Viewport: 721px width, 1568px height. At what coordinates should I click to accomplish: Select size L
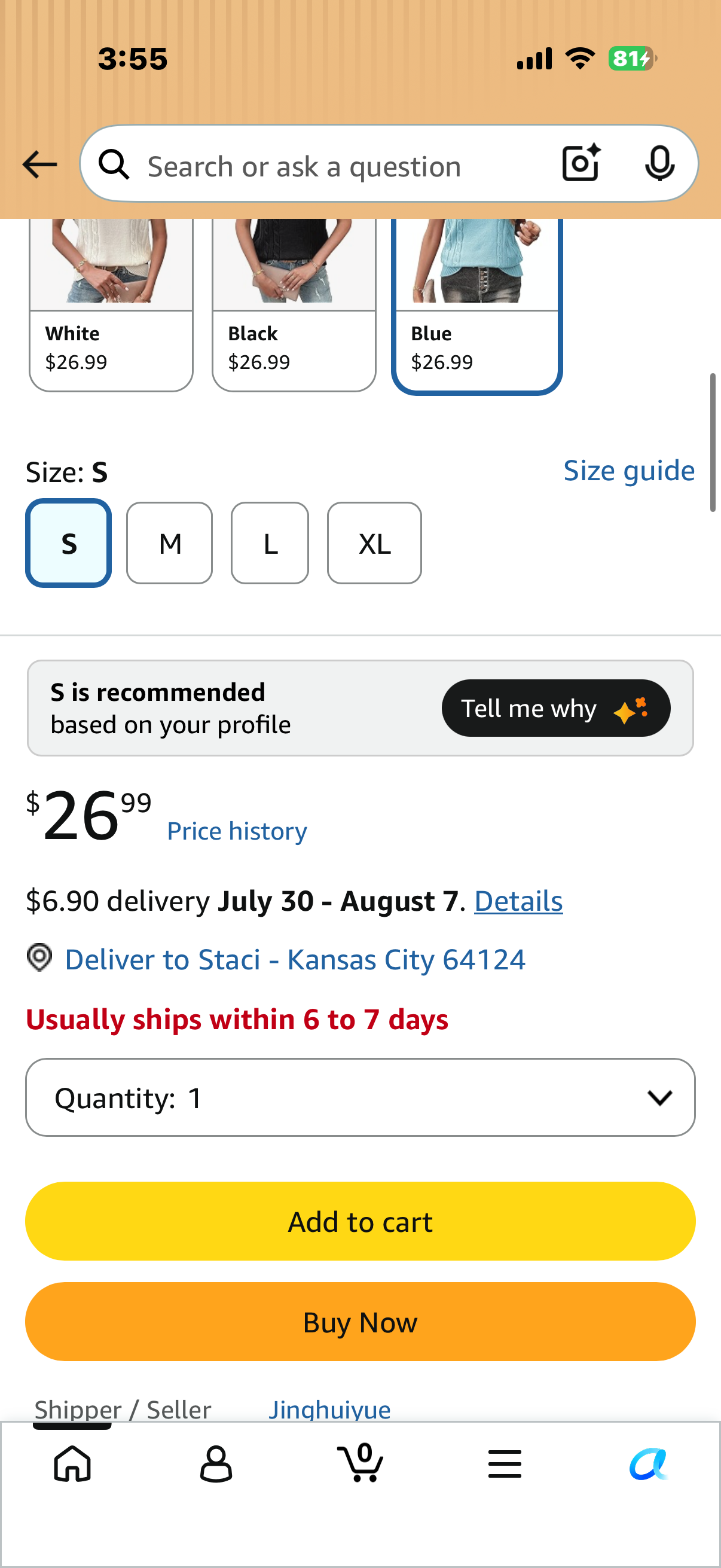coord(270,543)
